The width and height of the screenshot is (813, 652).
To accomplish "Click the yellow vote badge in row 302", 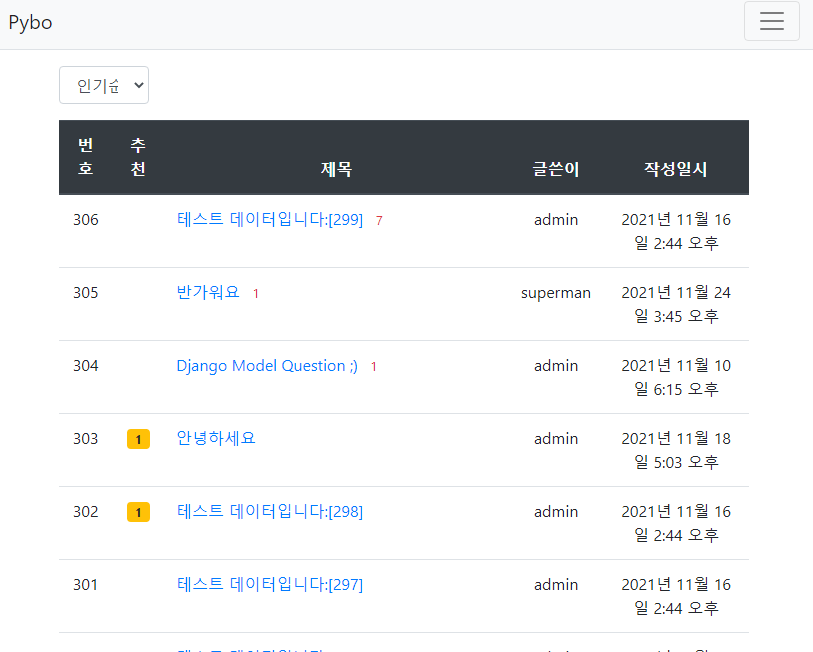I will tap(138, 512).
